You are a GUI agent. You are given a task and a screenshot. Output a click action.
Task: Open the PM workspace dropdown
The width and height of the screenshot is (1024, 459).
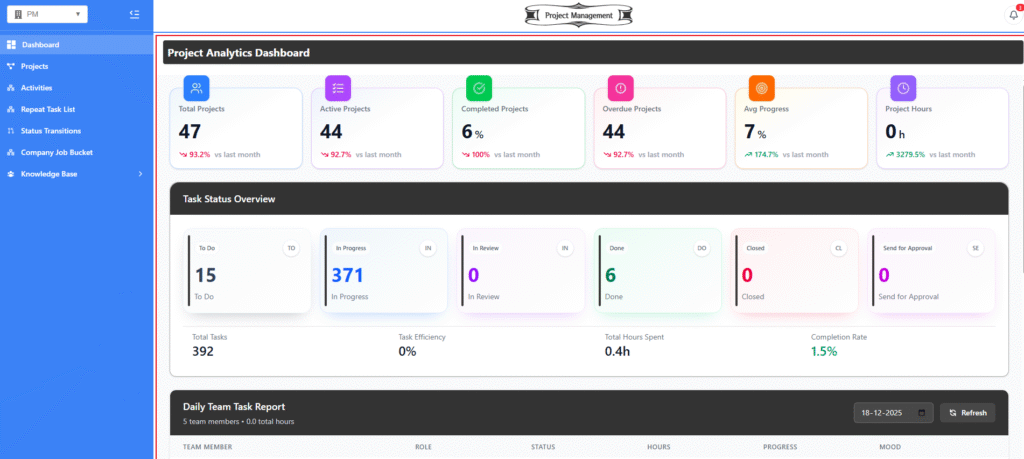[47, 14]
